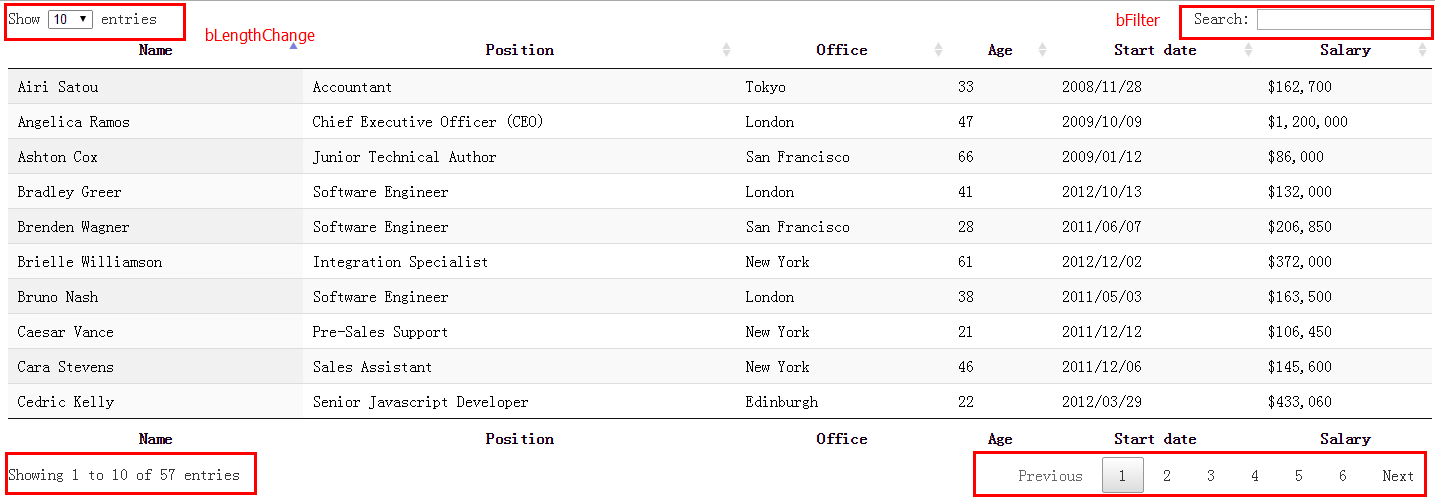Select the Cedric Kelly table row

coord(720,402)
